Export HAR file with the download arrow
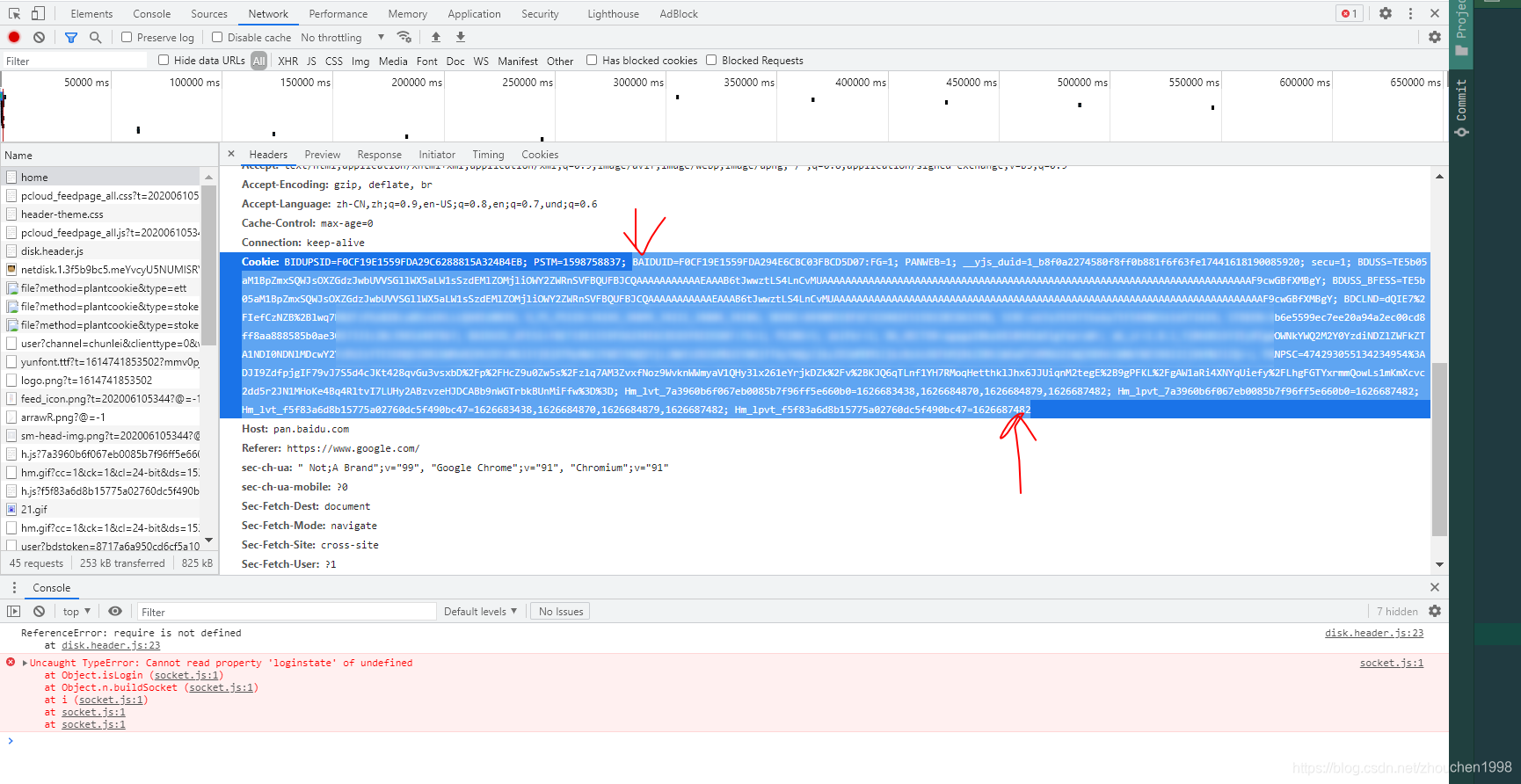 (461, 37)
